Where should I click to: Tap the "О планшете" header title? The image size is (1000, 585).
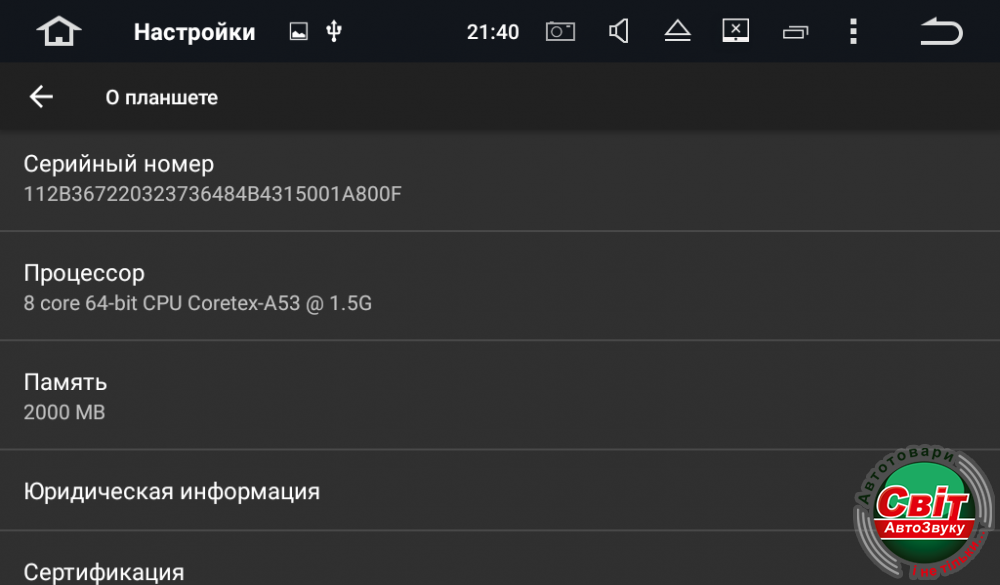(162, 97)
